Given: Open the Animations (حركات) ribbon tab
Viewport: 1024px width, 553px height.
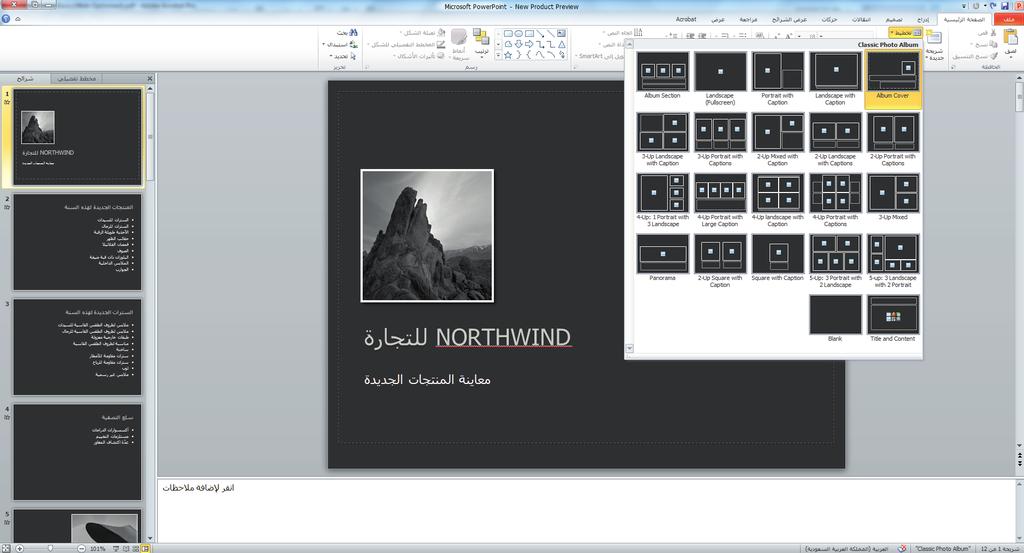Looking at the screenshot, I should coord(829,20).
